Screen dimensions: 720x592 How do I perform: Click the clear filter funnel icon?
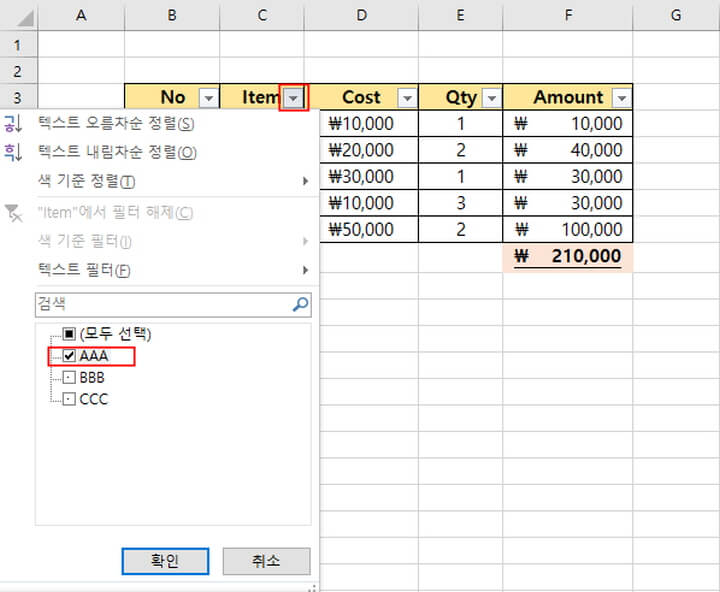click(13, 213)
